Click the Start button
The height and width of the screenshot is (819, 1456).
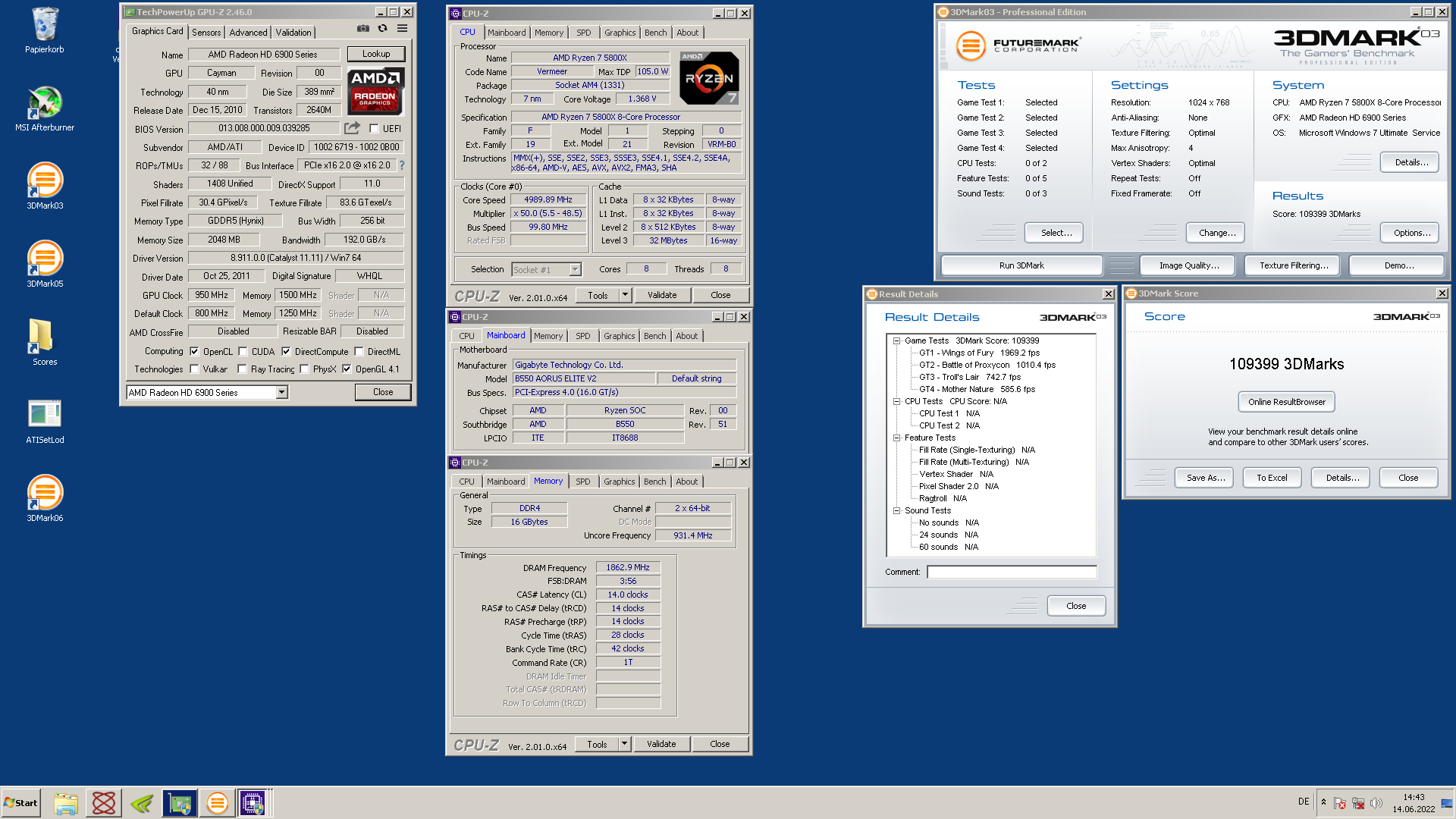point(20,803)
